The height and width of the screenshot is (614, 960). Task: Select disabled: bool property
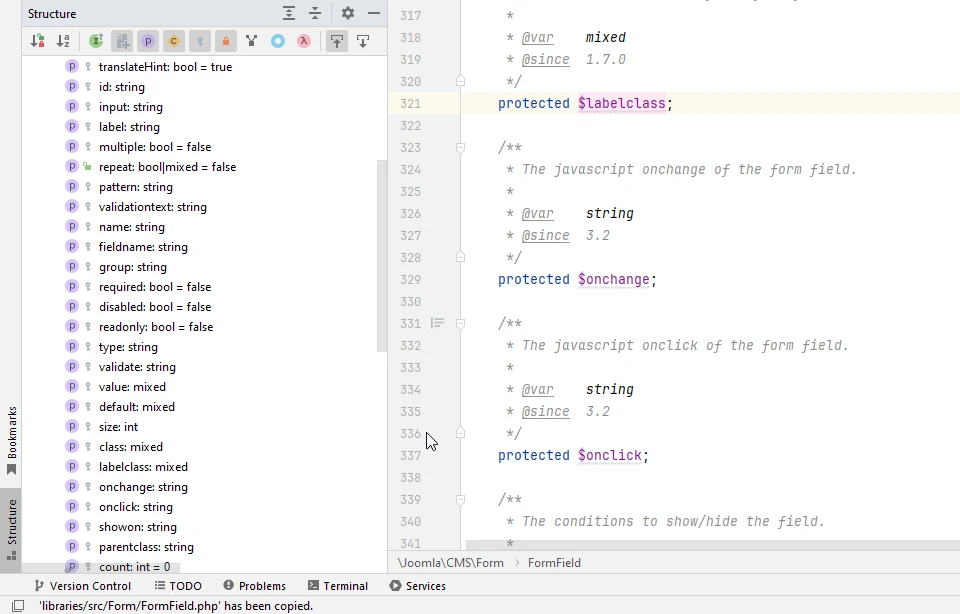coord(155,307)
